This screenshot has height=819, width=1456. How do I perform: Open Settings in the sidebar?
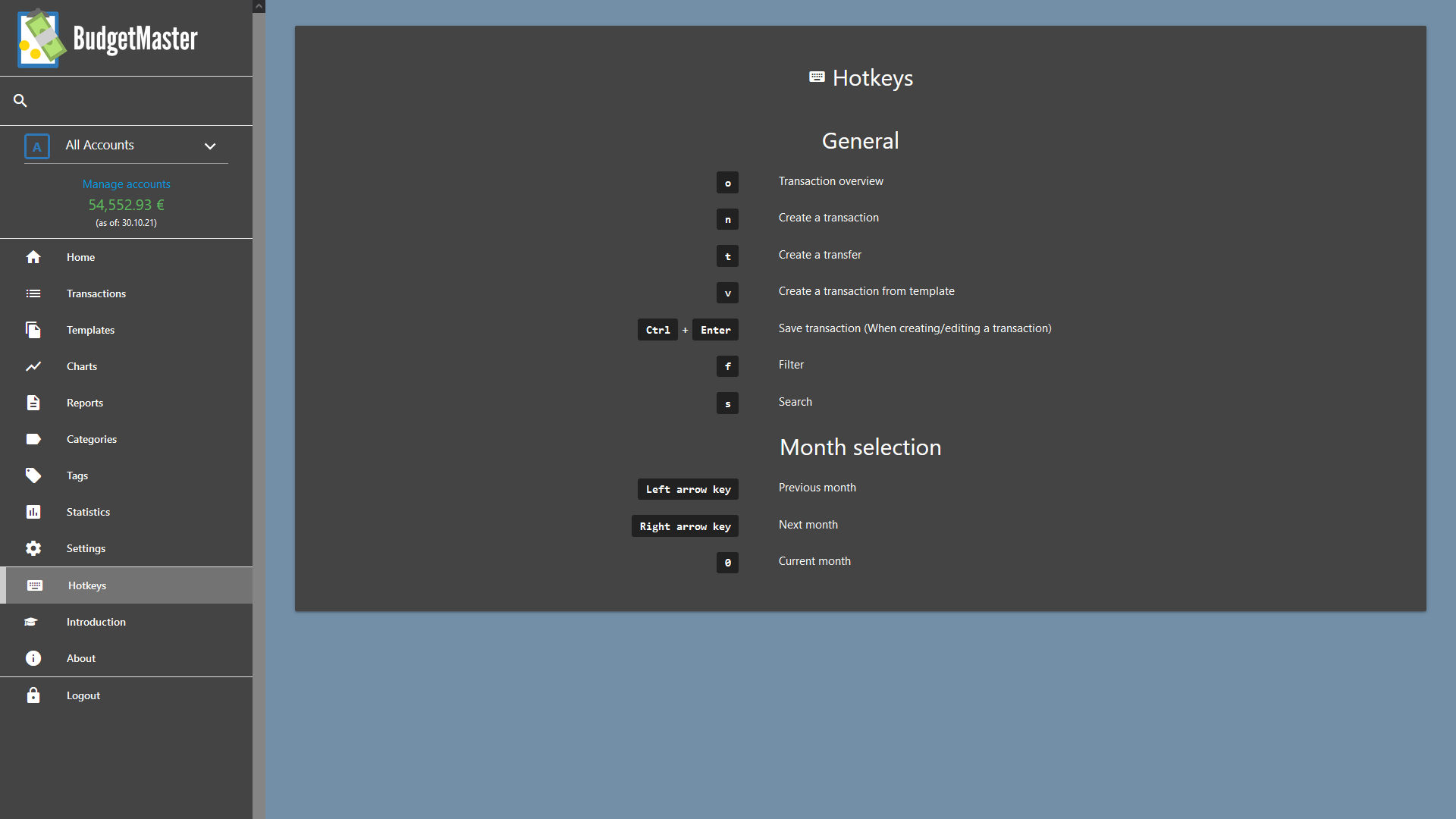[x=126, y=548]
